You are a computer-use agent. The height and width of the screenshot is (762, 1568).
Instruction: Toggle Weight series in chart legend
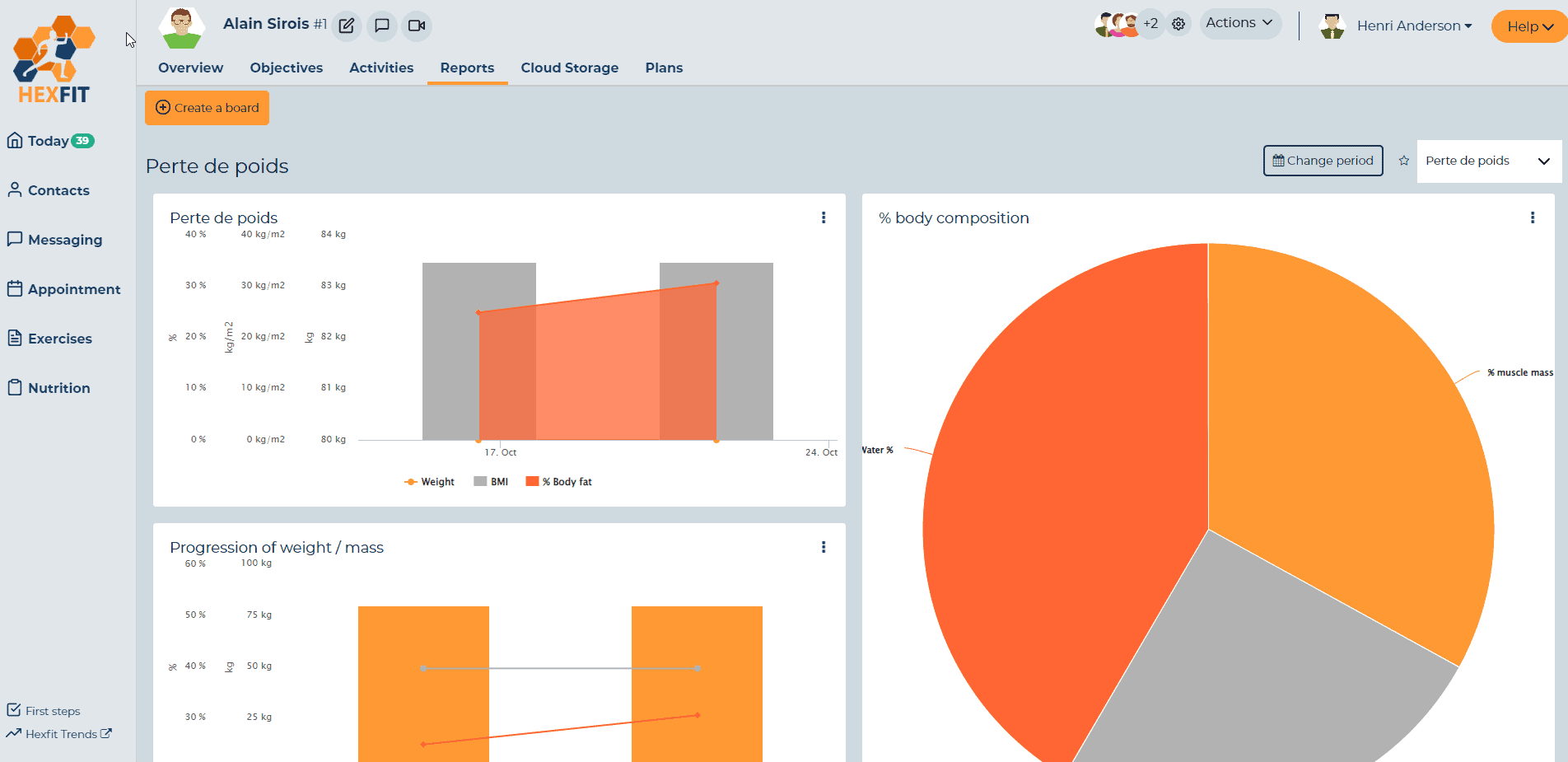430,482
